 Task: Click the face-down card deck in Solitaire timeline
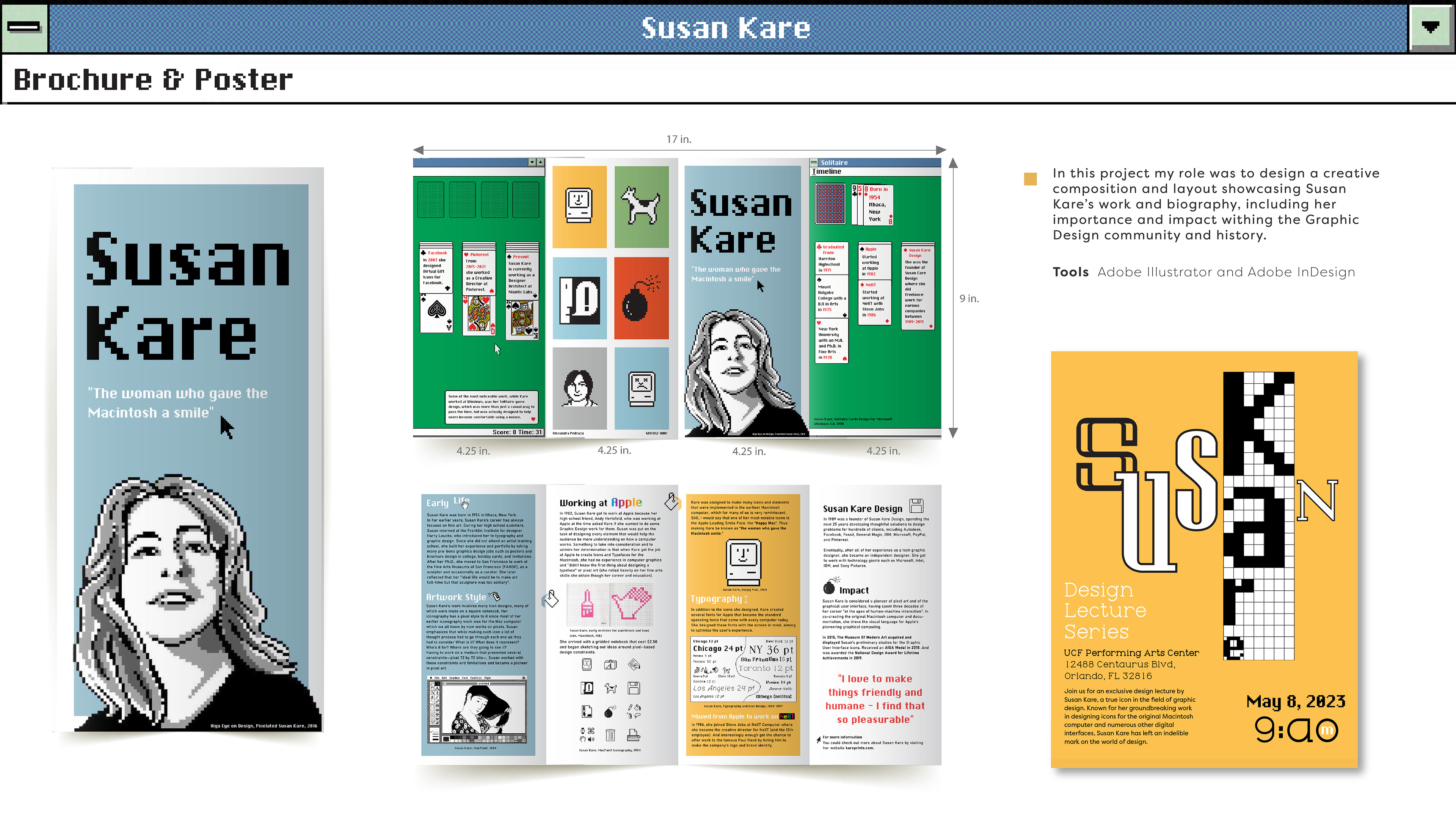(x=830, y=204)
